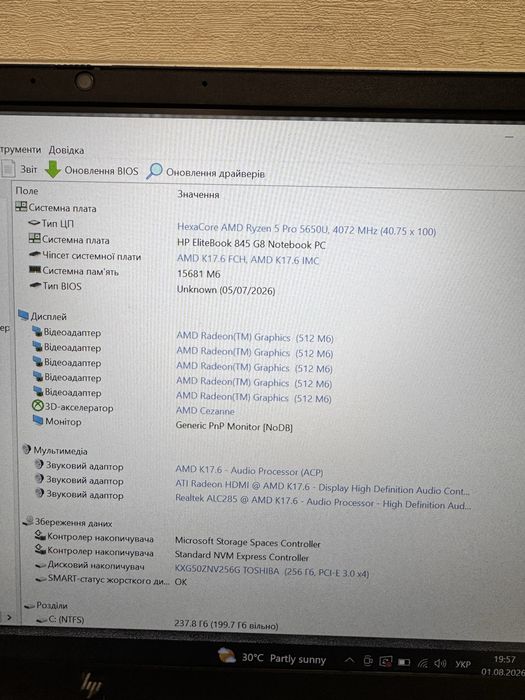This screenshot has width=525, height=700.
Task: Select Standard NVM Express Controller value
Action: pyautogui.click(x=242, y=556)
